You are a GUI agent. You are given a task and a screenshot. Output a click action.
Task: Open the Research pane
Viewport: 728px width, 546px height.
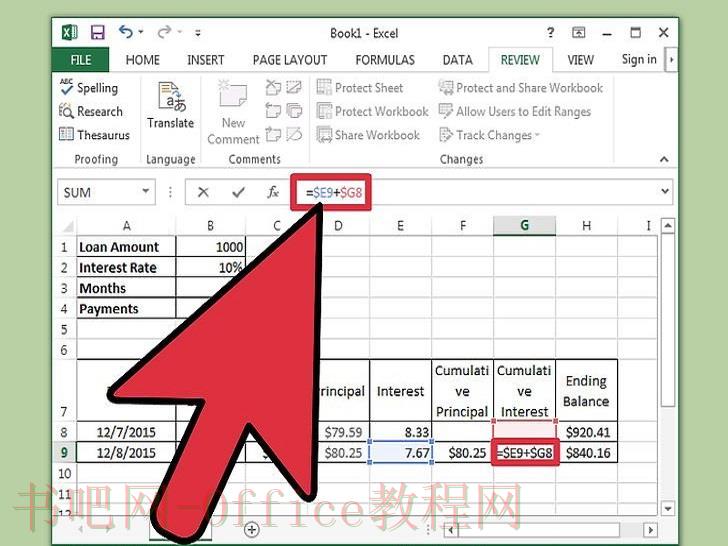pyautogui.click(x=91, y=111)
